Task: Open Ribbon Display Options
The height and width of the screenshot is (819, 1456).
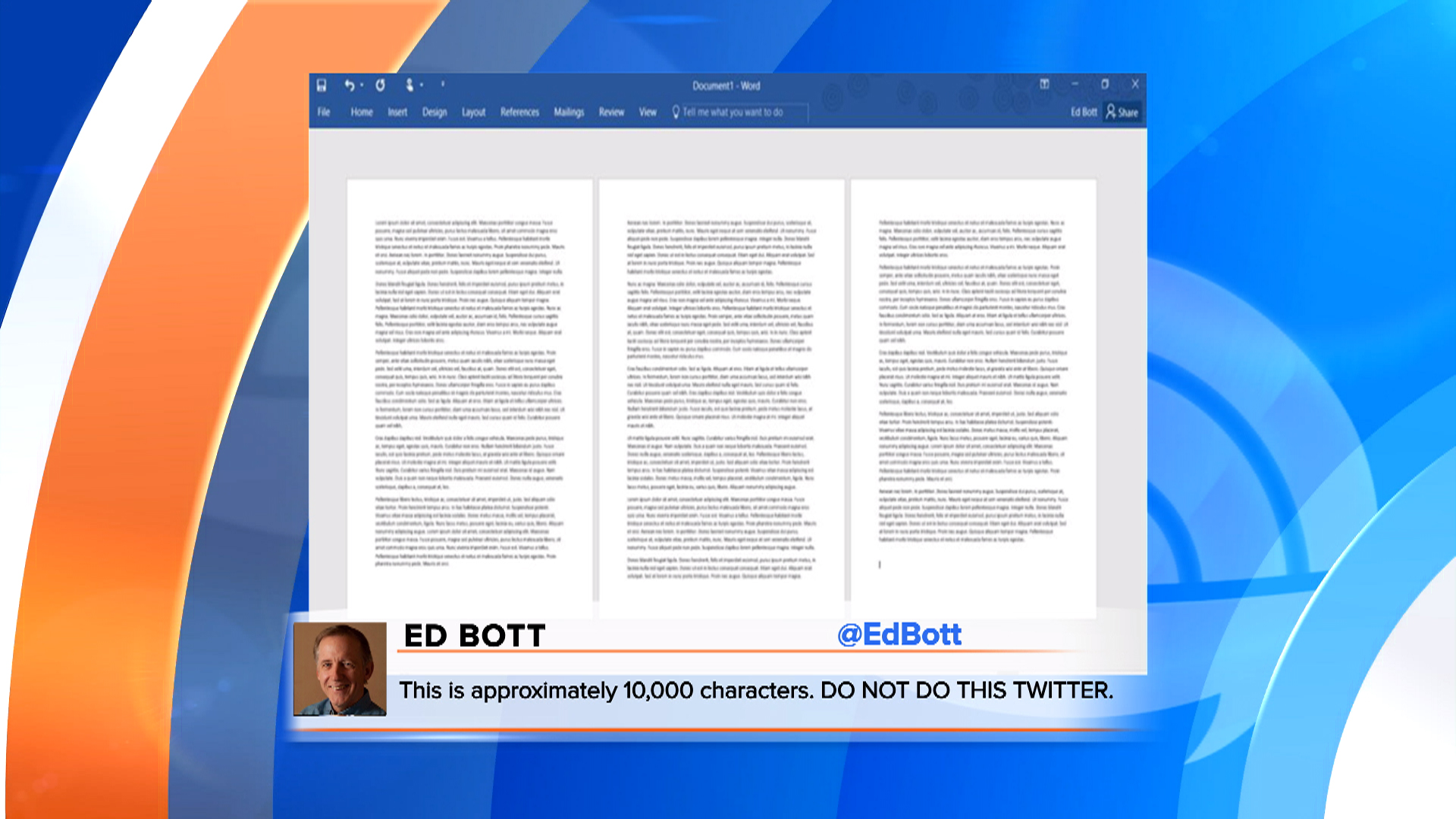Action: pos(1045,83)
